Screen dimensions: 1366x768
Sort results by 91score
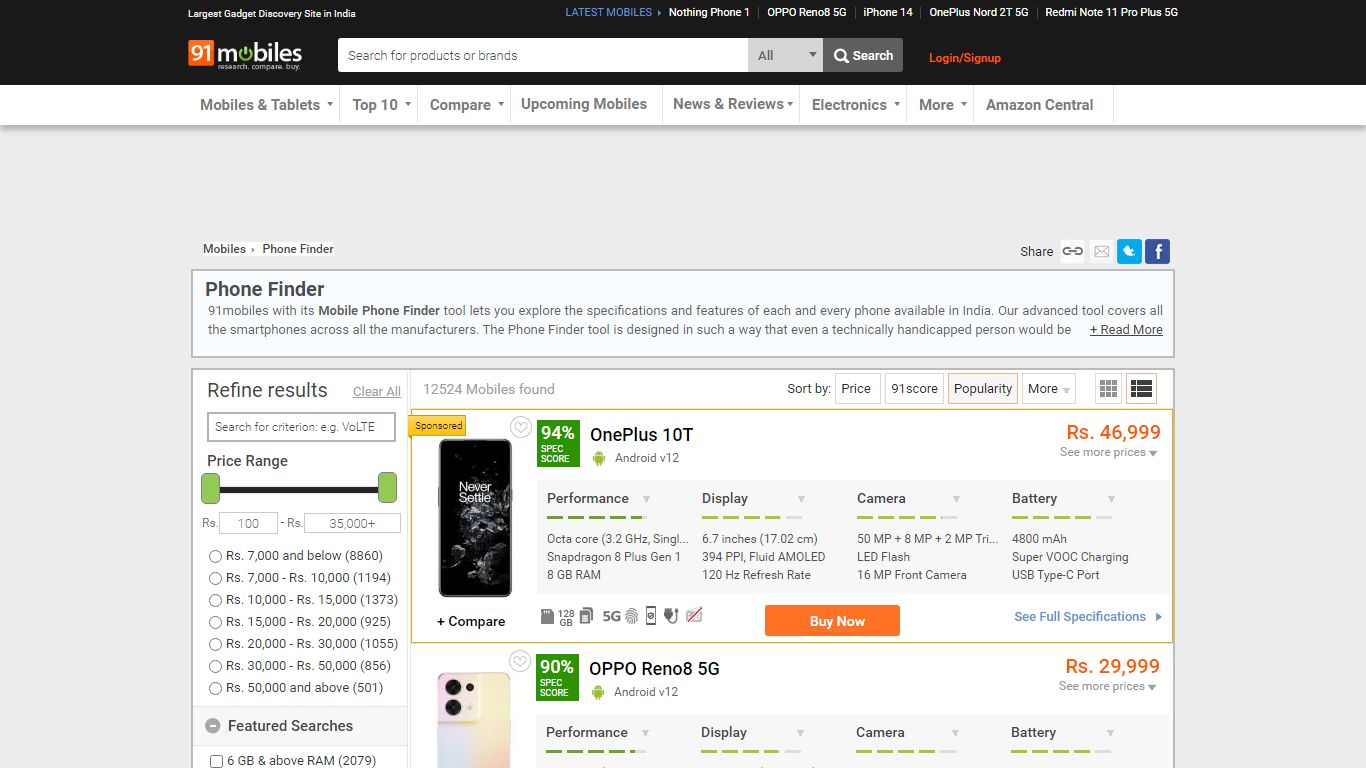915,389
